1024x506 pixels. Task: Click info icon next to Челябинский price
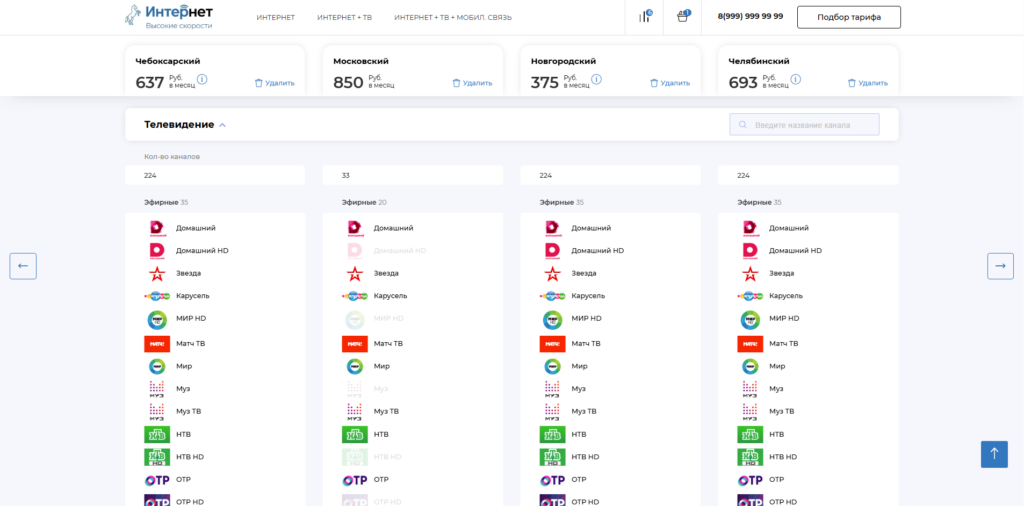coord(795,79)
